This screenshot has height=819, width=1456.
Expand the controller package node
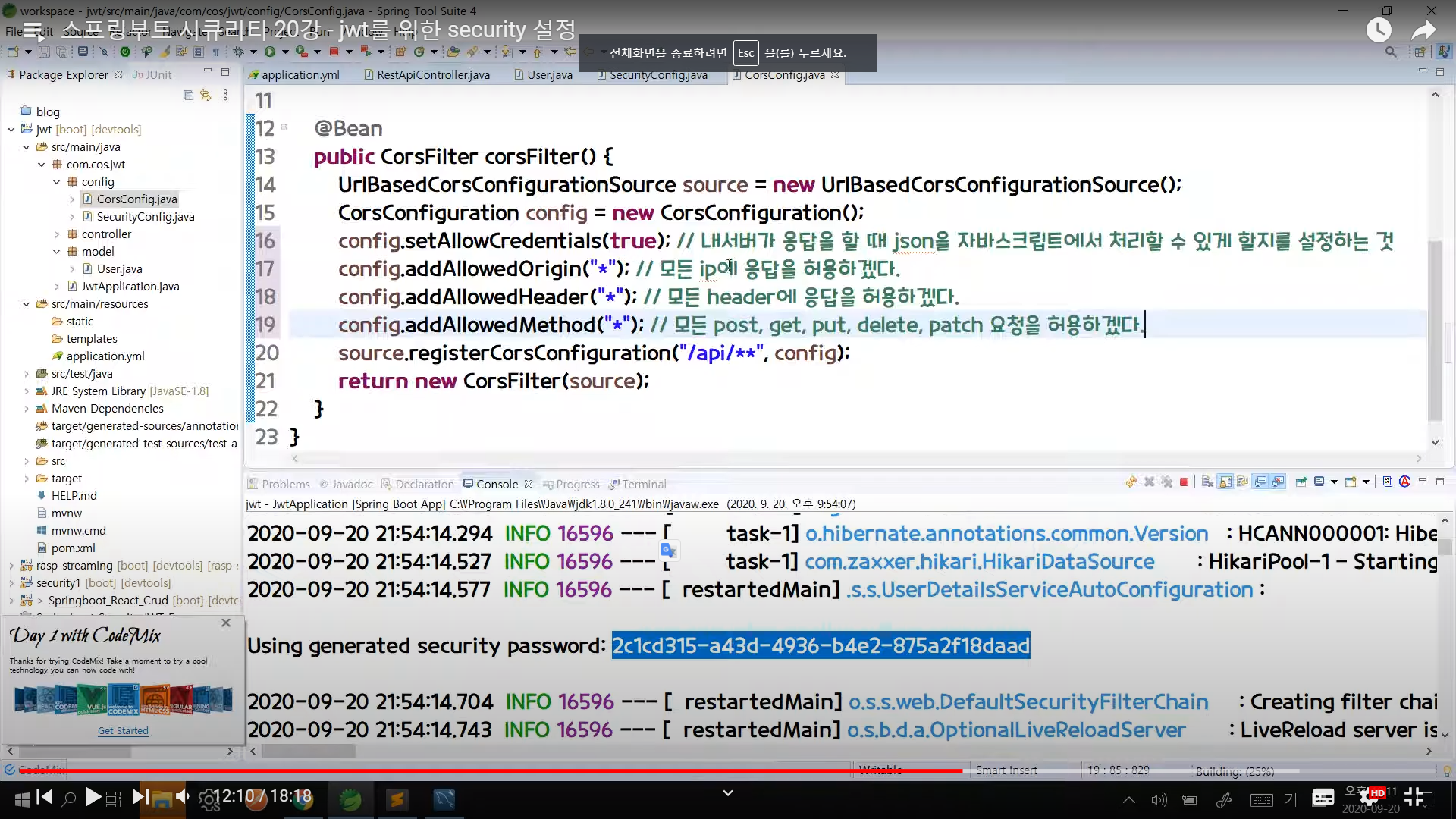pyautogui.click(x=57, y=234)
